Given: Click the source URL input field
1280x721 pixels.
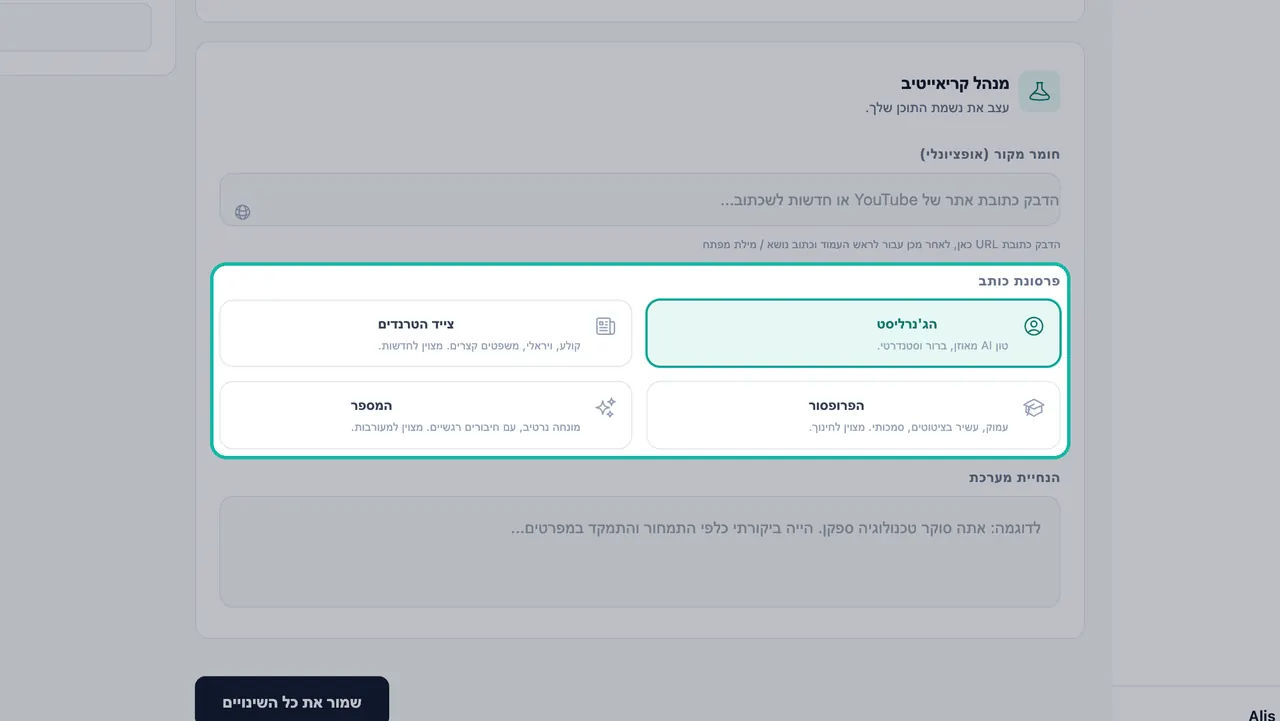Looking at the screenshot, I should click(640, 200).
